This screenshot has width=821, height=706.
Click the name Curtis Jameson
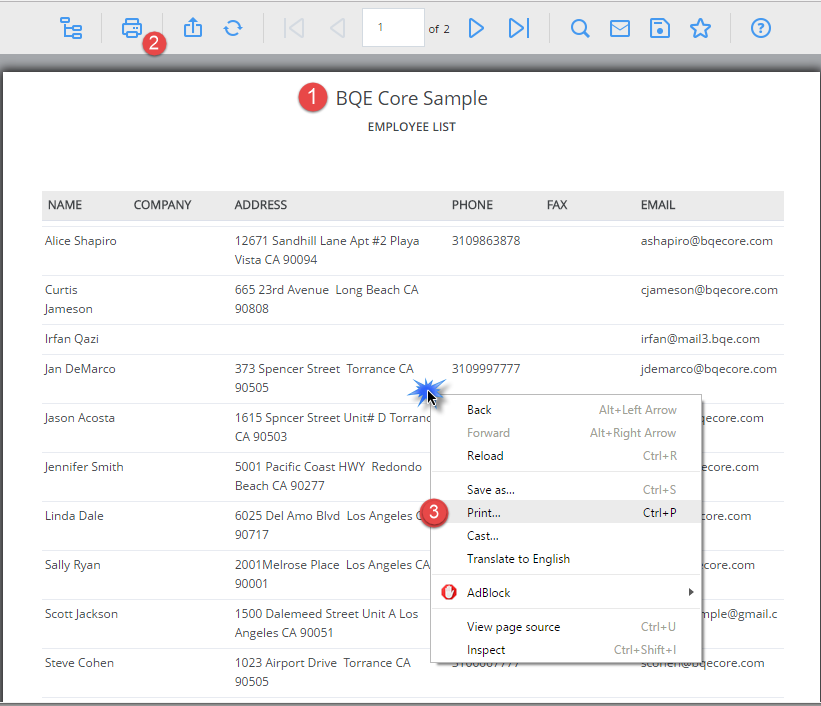coord(69,300)
